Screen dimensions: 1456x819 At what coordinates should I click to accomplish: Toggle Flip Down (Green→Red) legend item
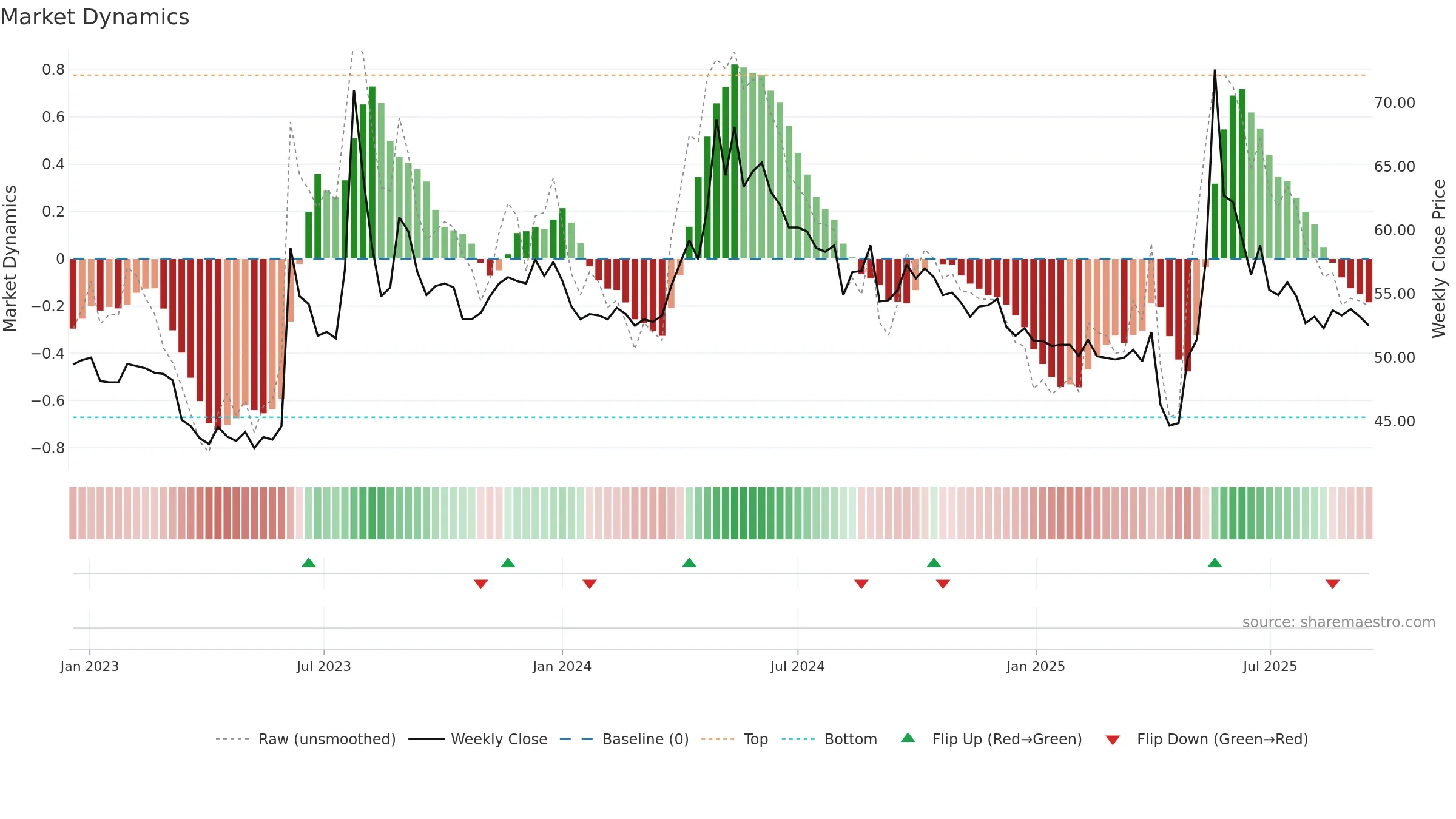click(1207, 739)
